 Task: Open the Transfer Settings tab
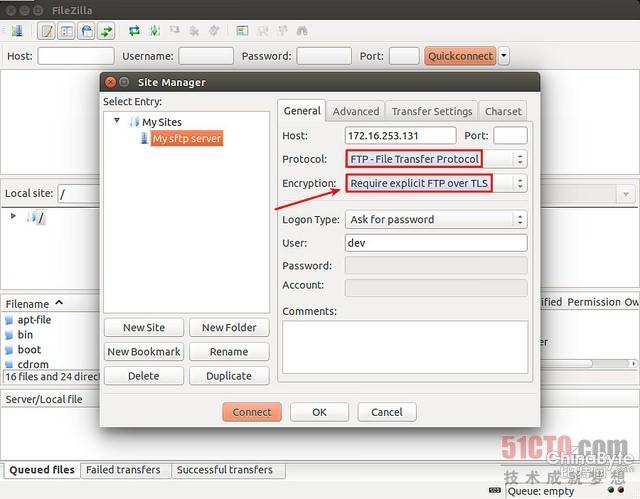tap(432, 111)
